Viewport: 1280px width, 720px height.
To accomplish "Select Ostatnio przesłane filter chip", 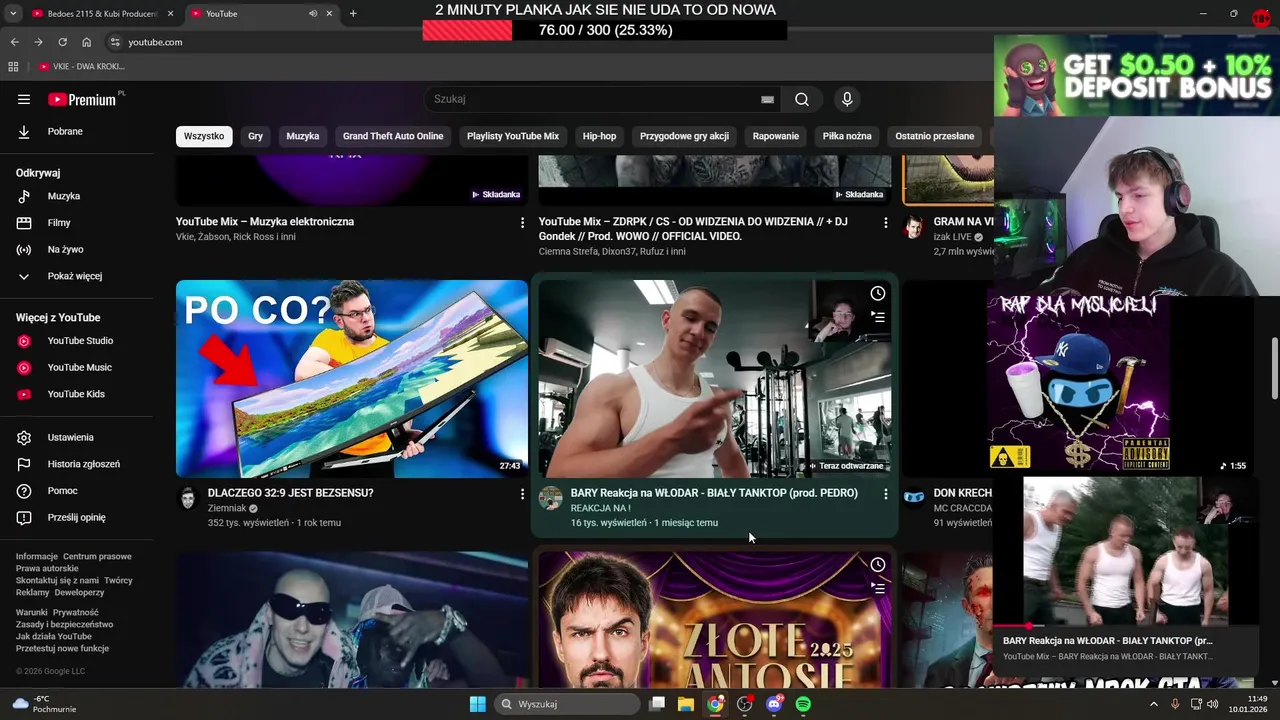I will pos(934,136).
